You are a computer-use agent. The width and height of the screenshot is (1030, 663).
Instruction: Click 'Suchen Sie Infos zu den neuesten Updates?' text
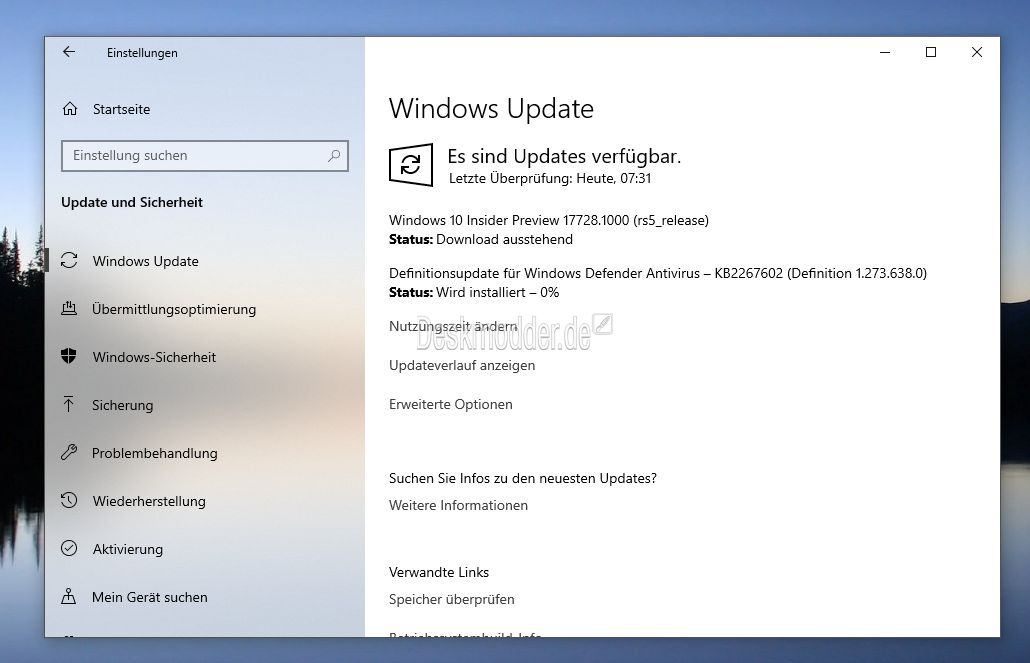coord(523,478)
